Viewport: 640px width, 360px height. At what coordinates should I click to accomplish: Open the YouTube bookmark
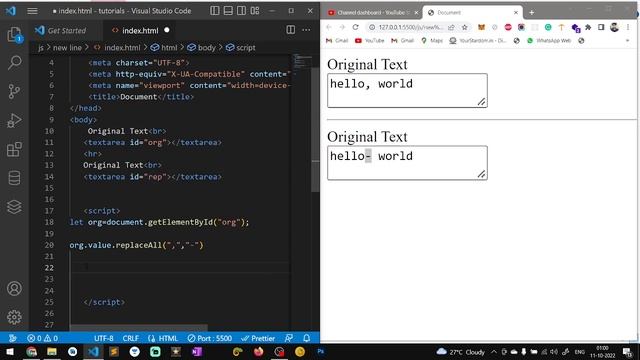pos(370,40)
